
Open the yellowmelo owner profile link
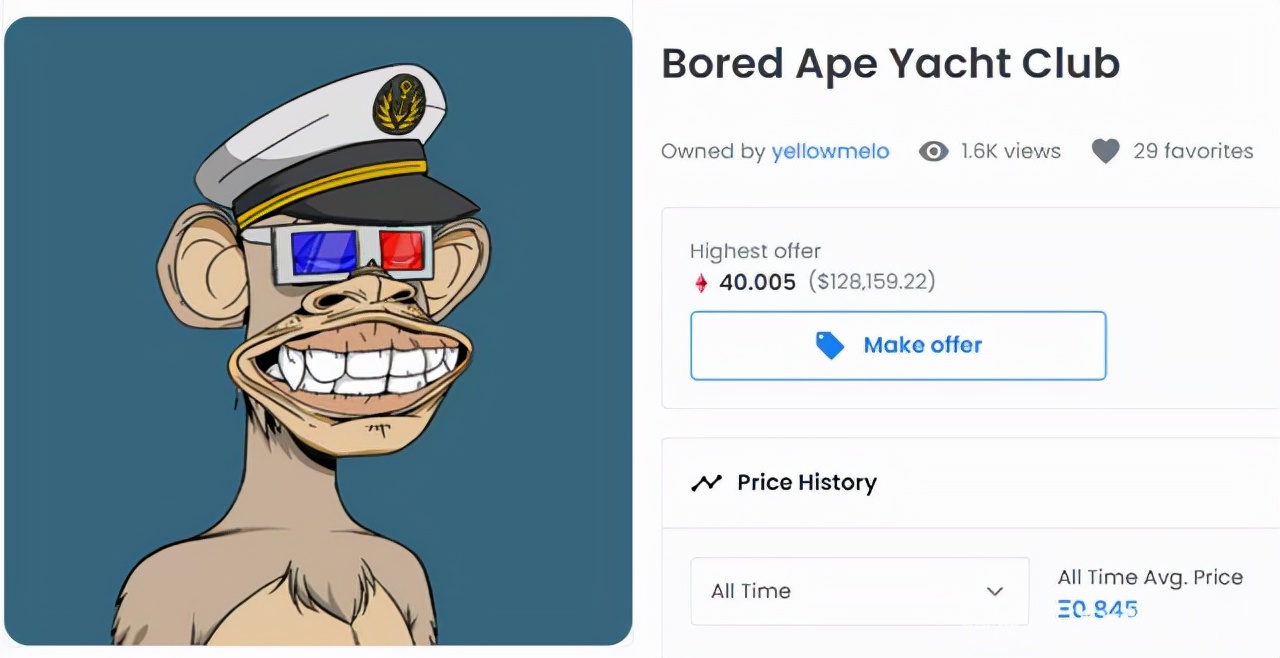(830, 152)
